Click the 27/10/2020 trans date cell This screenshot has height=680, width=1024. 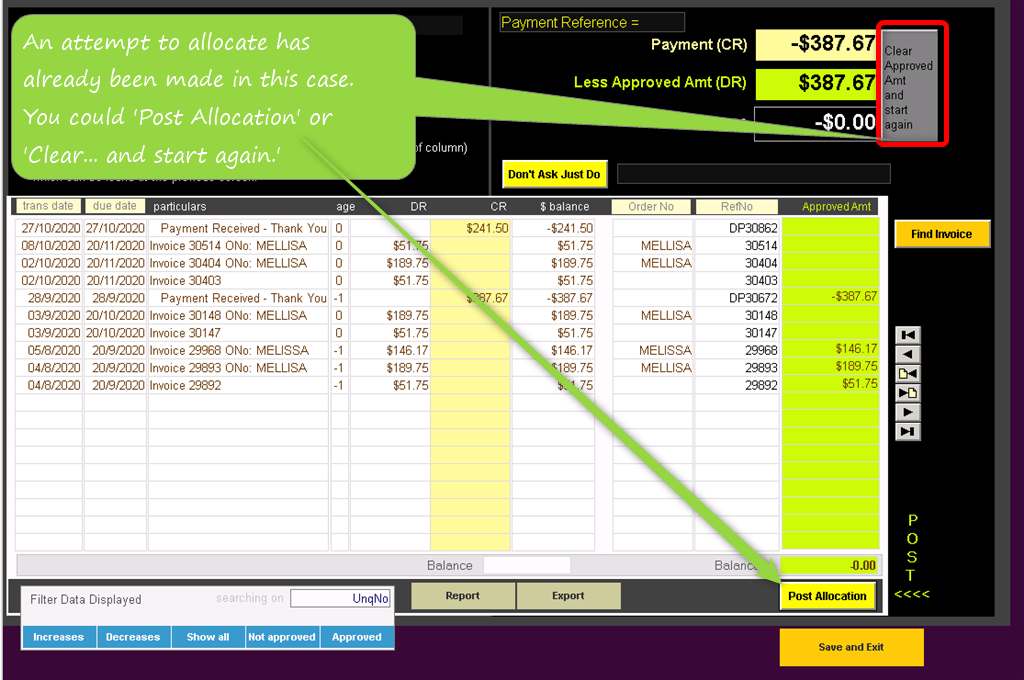click(49, 228)
